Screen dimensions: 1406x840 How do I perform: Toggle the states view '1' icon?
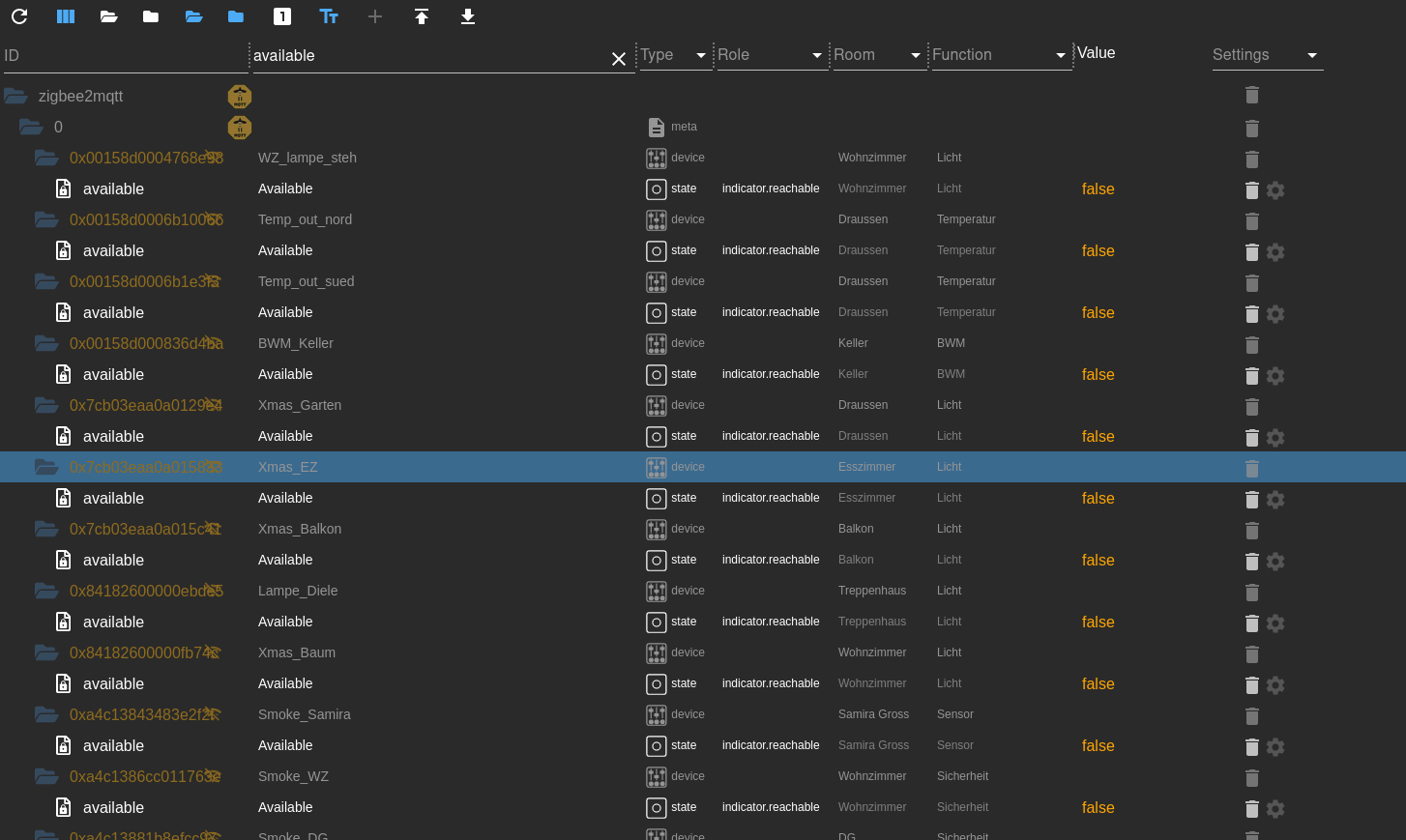282,16
